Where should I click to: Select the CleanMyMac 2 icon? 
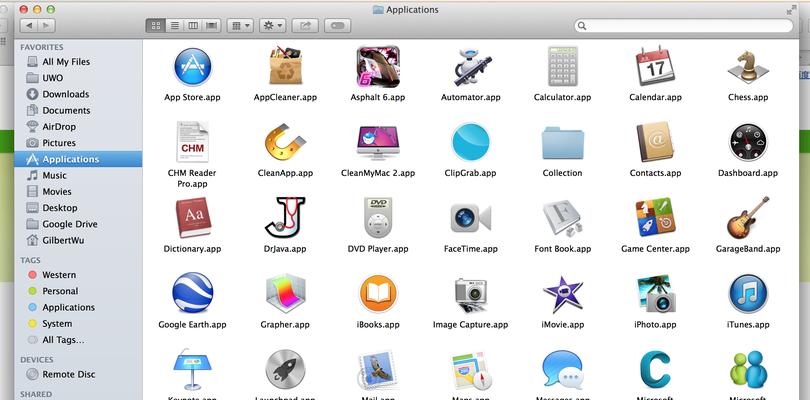[378, 143]
